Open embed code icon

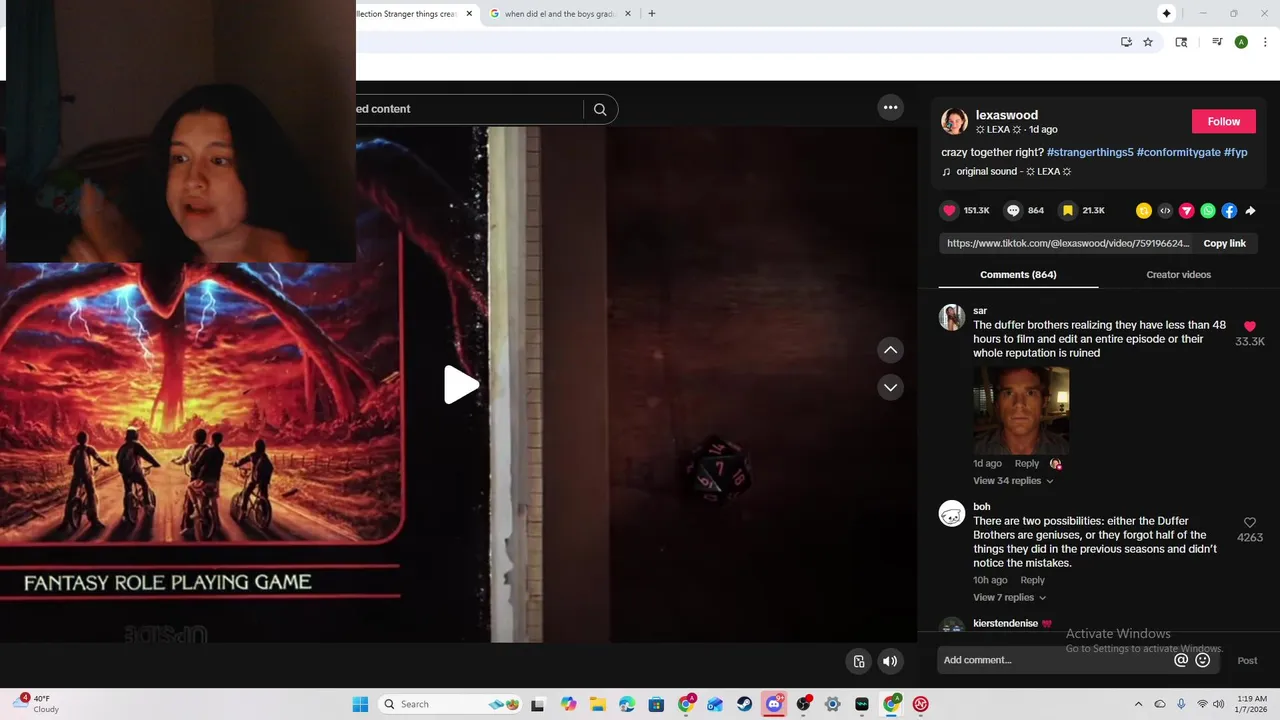pos(1165,210)
